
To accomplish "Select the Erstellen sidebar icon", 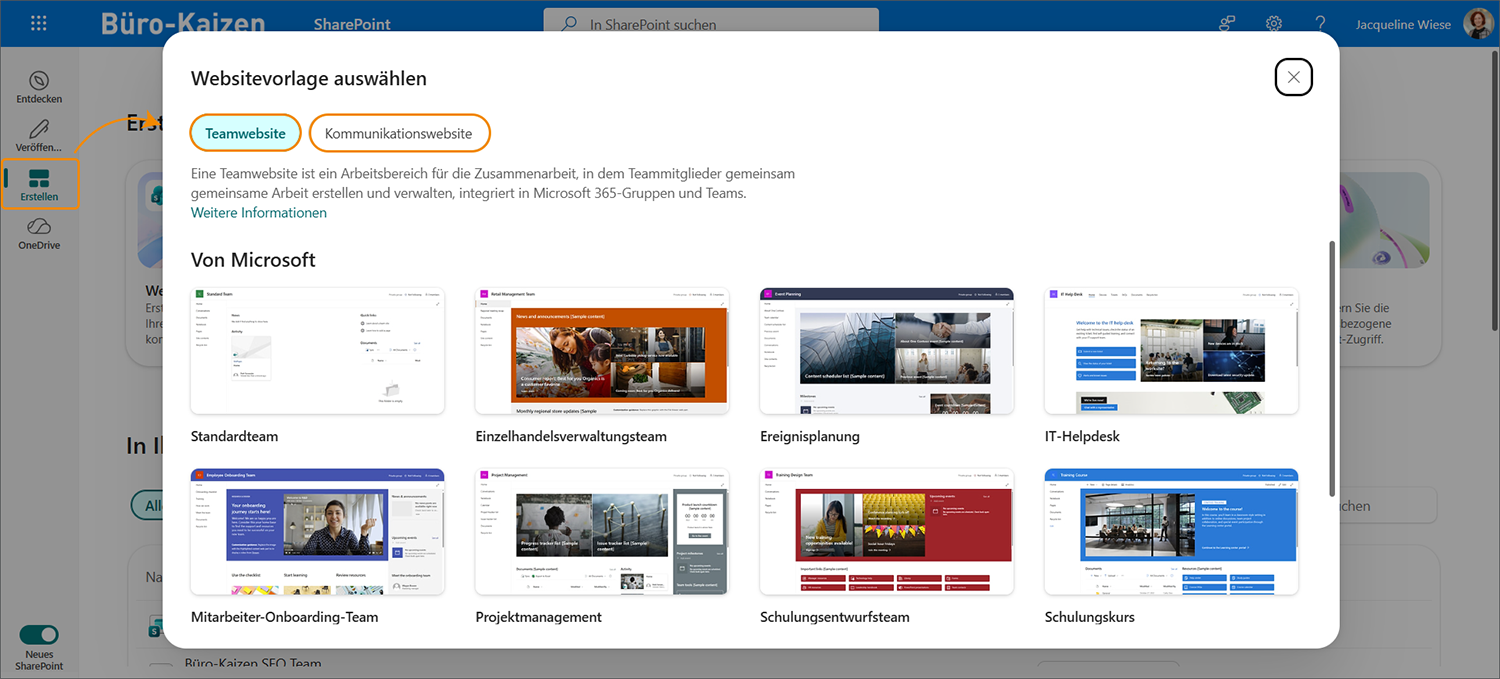I will pyautogui.click(x=39, y=184).
